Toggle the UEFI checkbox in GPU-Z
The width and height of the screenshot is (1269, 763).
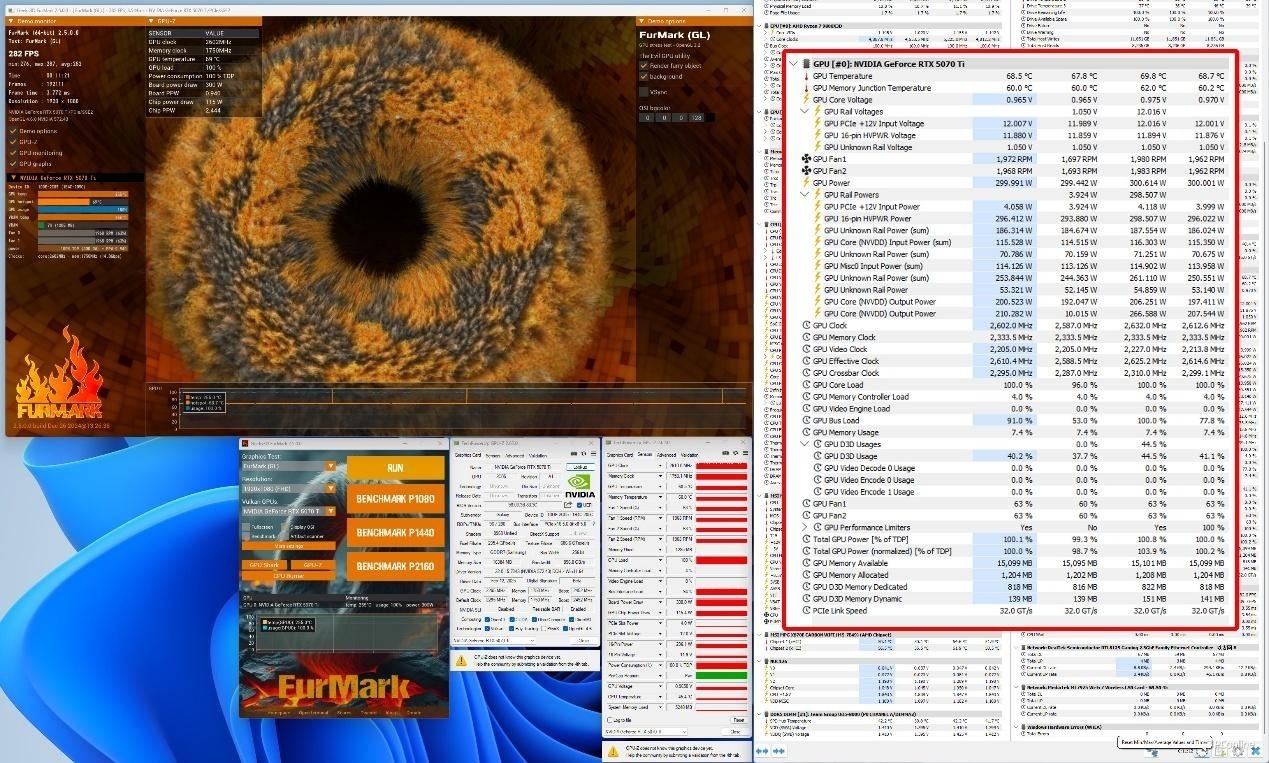tap(579, 505)
